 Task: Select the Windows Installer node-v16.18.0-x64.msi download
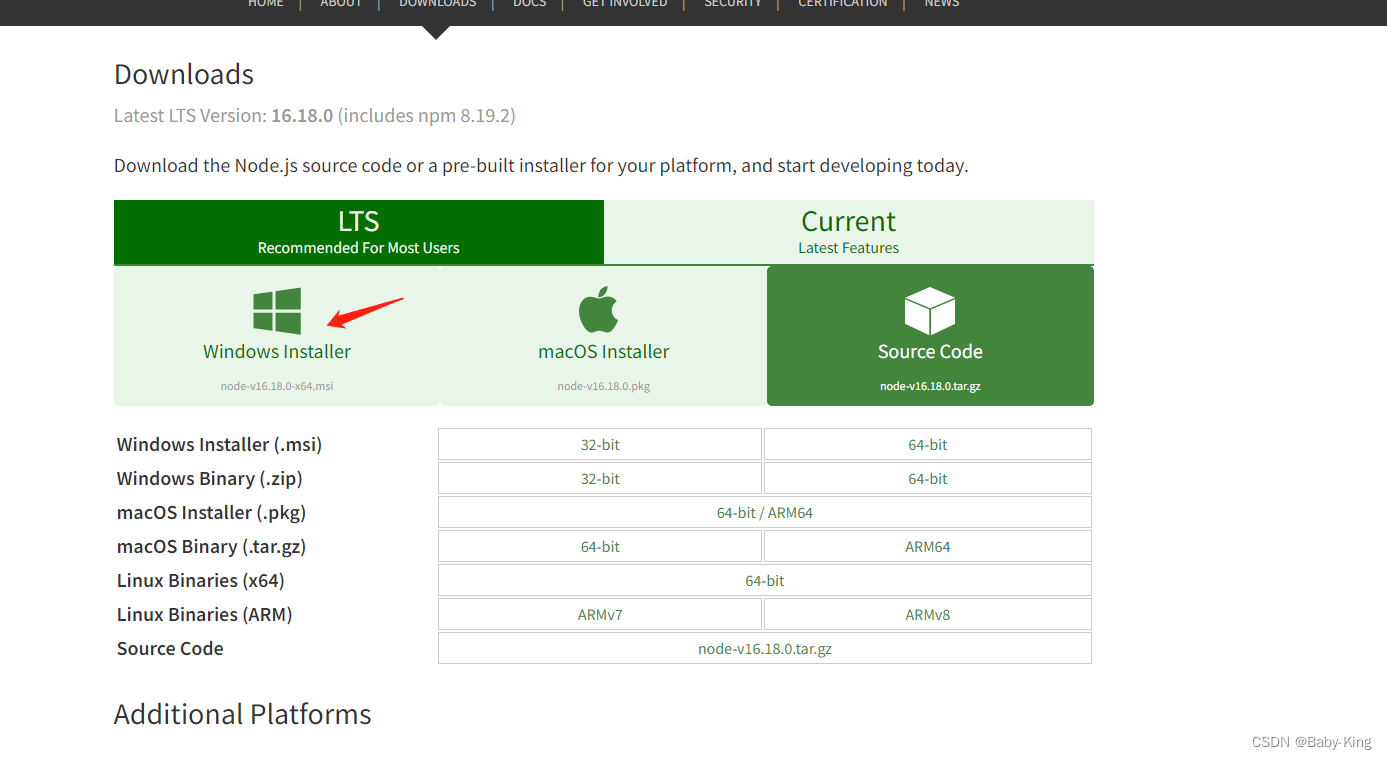coord(277,351)
